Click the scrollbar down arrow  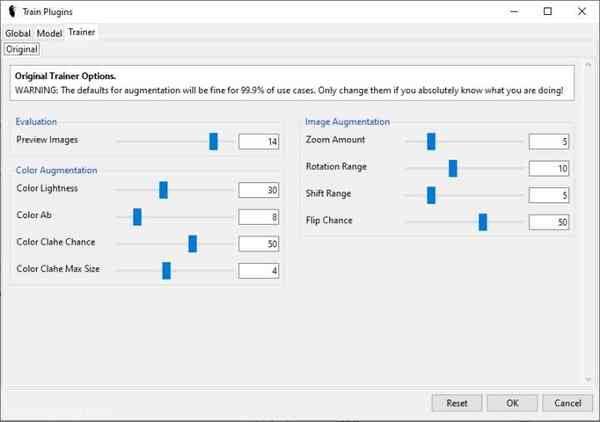(x=588, y=380)
